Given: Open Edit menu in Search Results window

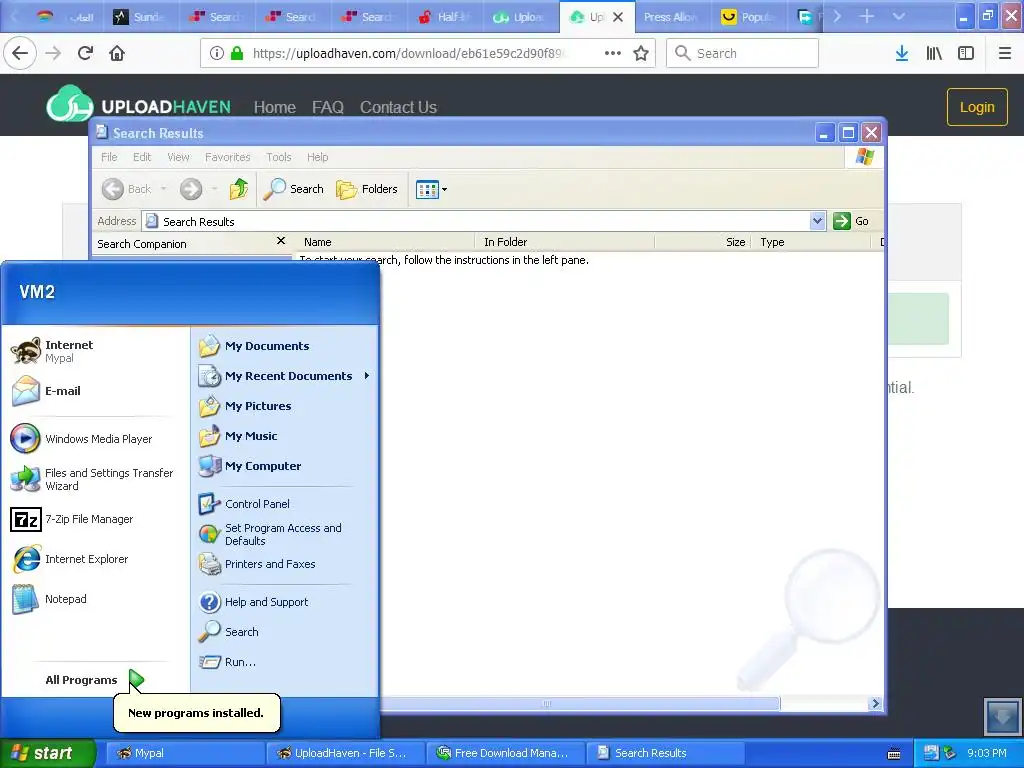Looking at the screenshot, I should pyautogui.click(x=142, y=157).
